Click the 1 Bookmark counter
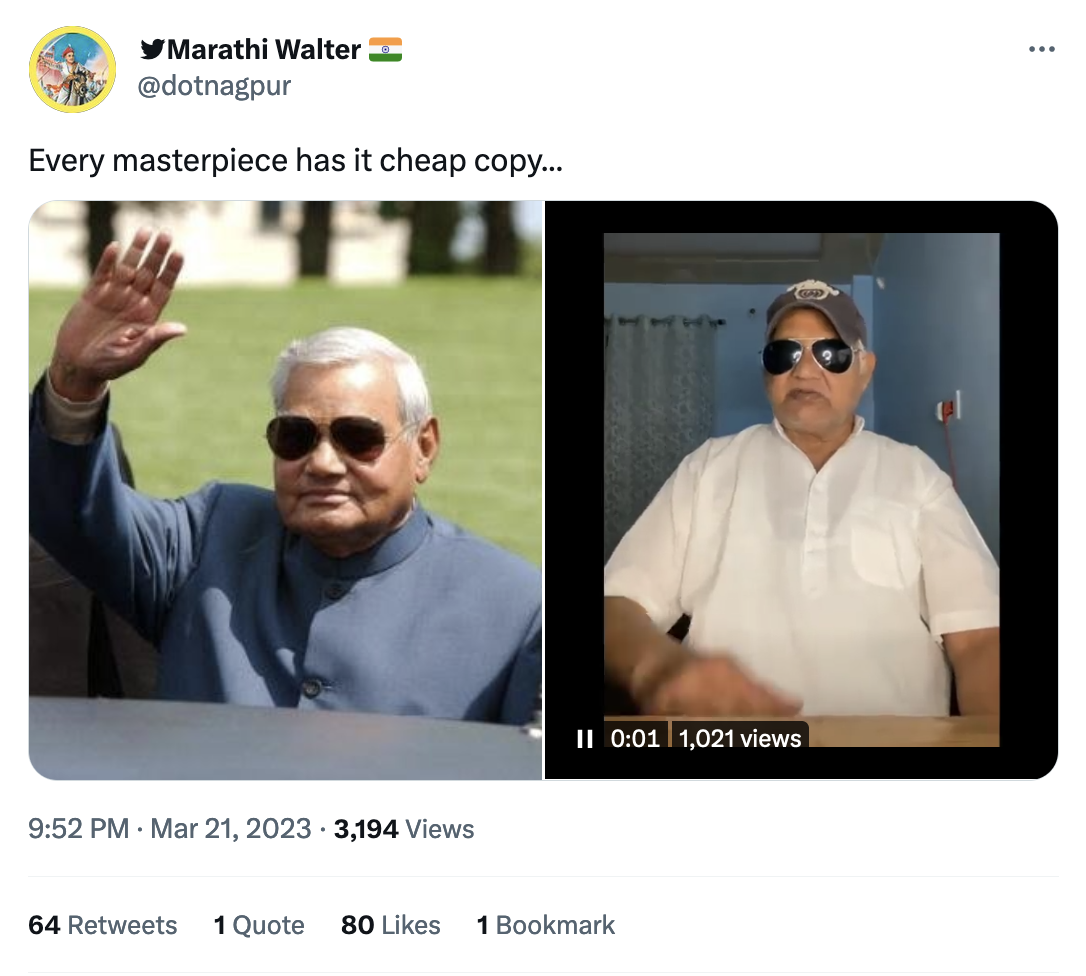 point(544,924)
